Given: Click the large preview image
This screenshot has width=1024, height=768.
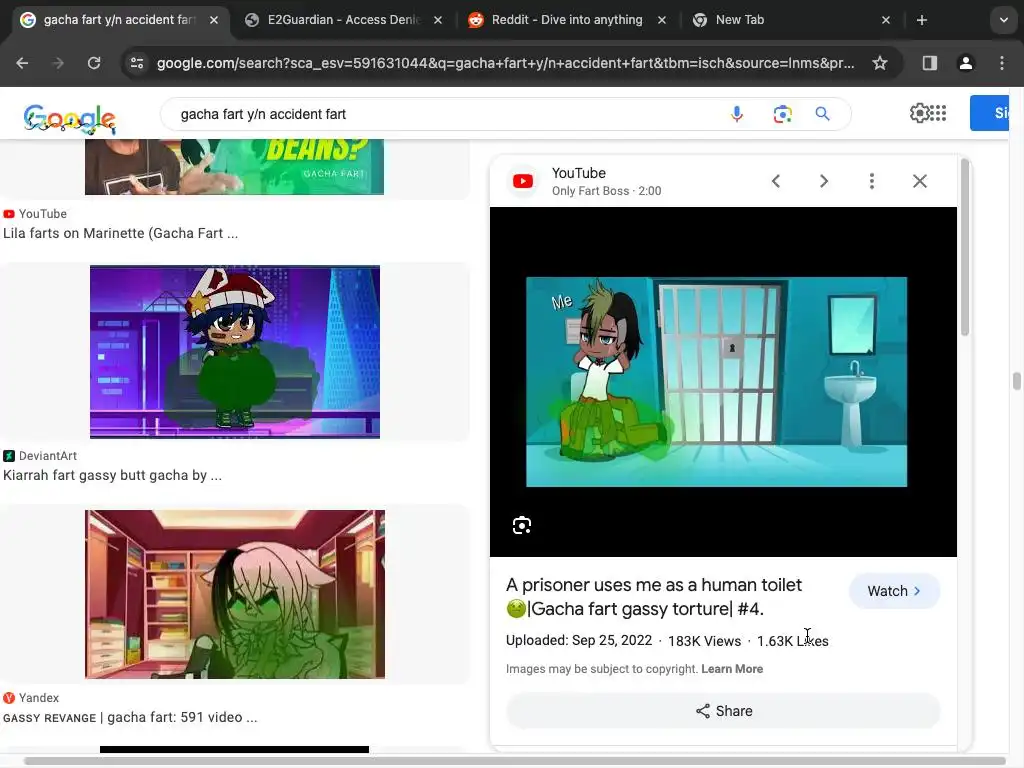Looking at the screenshot, I should tap(723, 382).
